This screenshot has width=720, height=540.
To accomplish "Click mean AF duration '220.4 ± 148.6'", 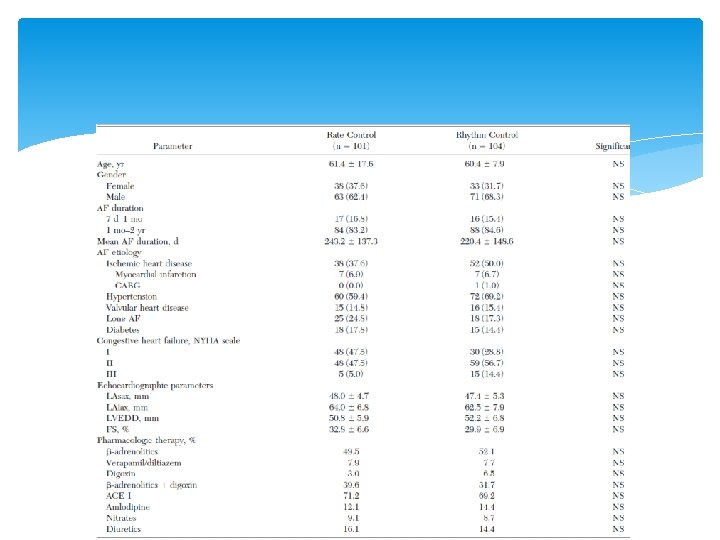I will click(x=487, y=241).
